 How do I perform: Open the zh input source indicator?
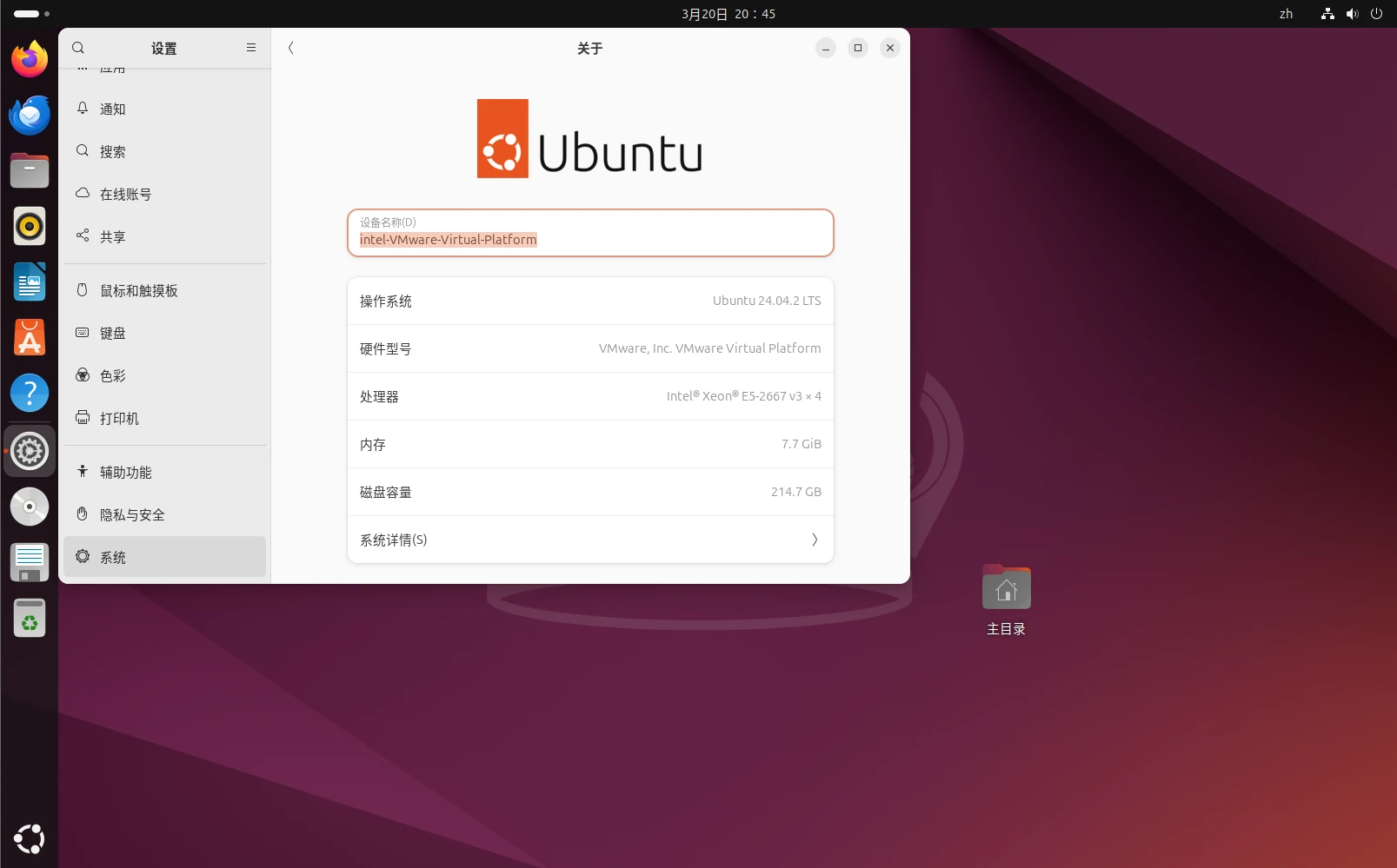tap(1286, 14)
